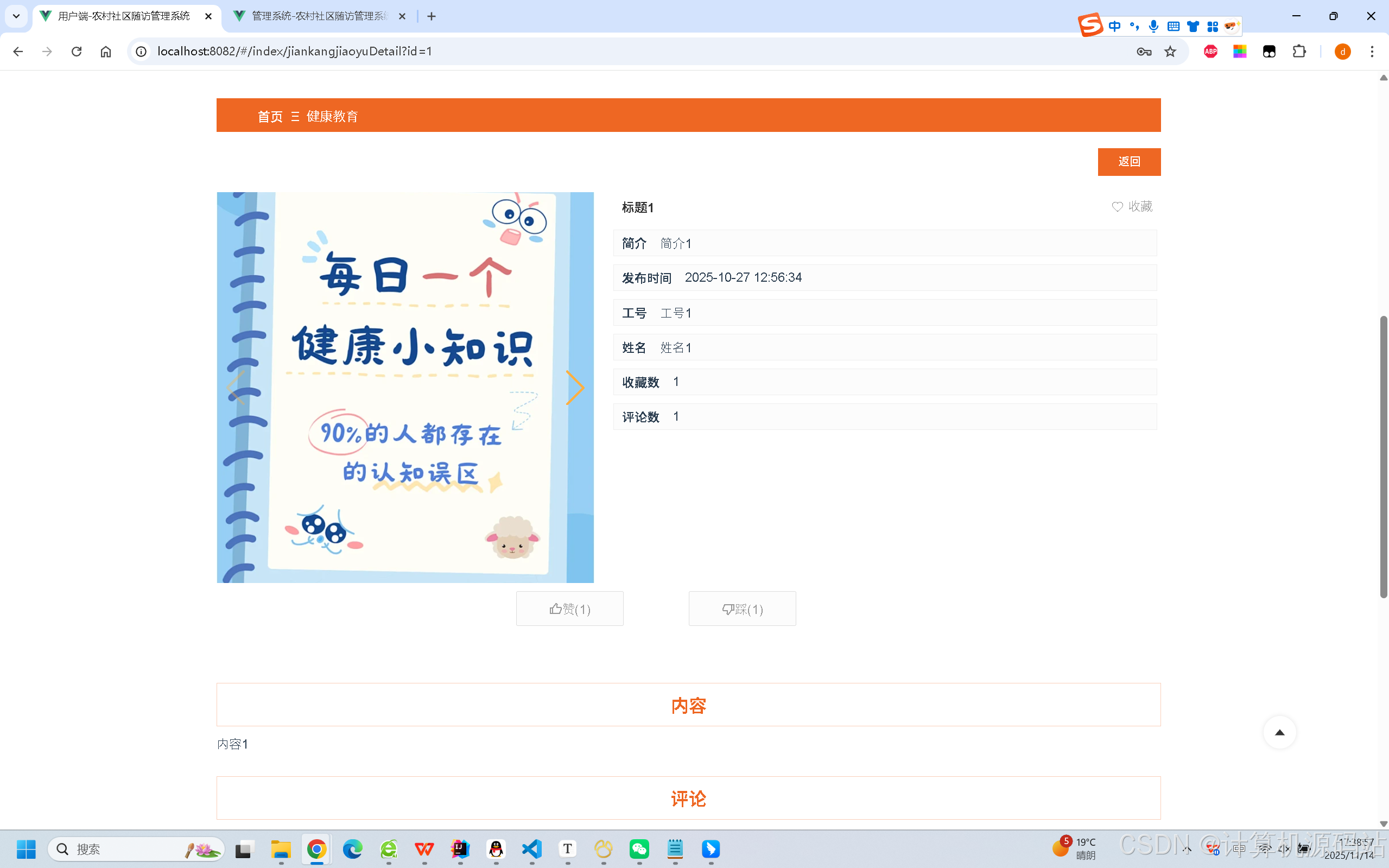Open Chrome three-dot menu
1389x868 pixels.
click(1372, 52)
